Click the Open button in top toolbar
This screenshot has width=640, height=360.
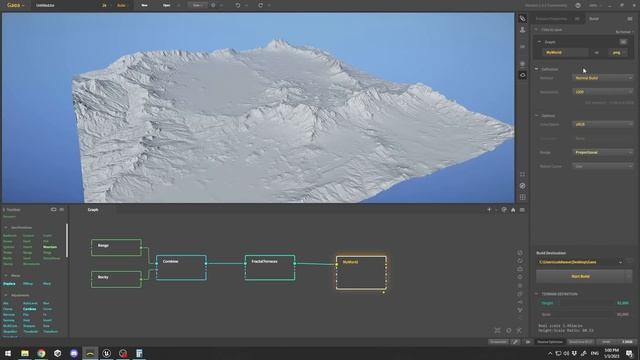pyautogui.click(x=167, y=5)
